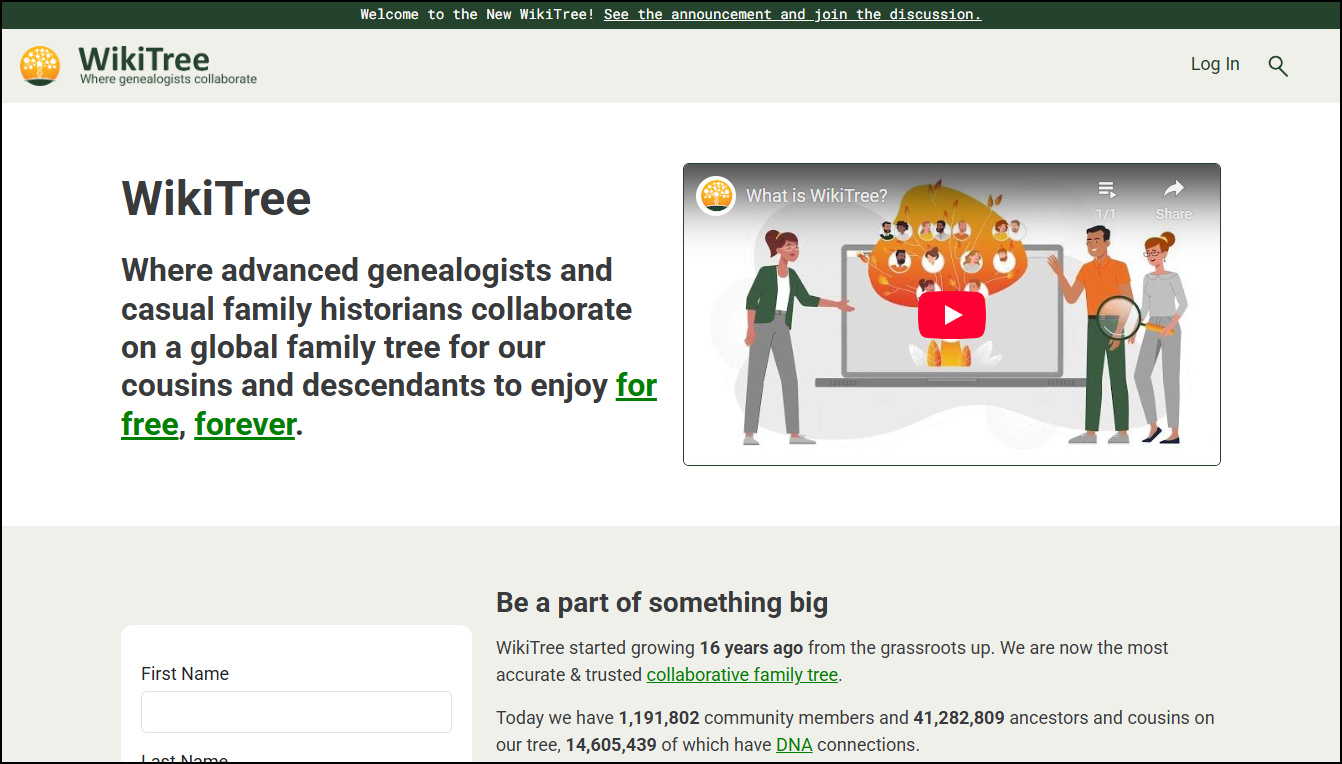Follow the 'forever' link
The height and width of the screenshot is (764, 1342).
click(245, 424)
